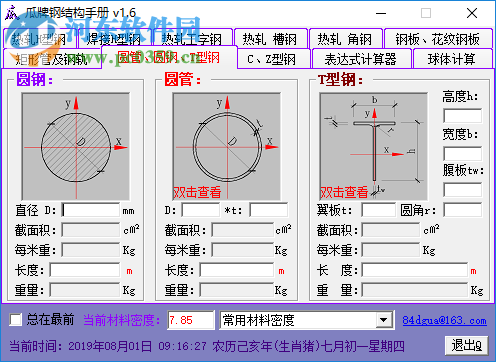Image resolution: width=496 pixels, height=362 pixels.
Task: Select the 圆管、圆钢、T型钢 tab
Action: point(169,57)
